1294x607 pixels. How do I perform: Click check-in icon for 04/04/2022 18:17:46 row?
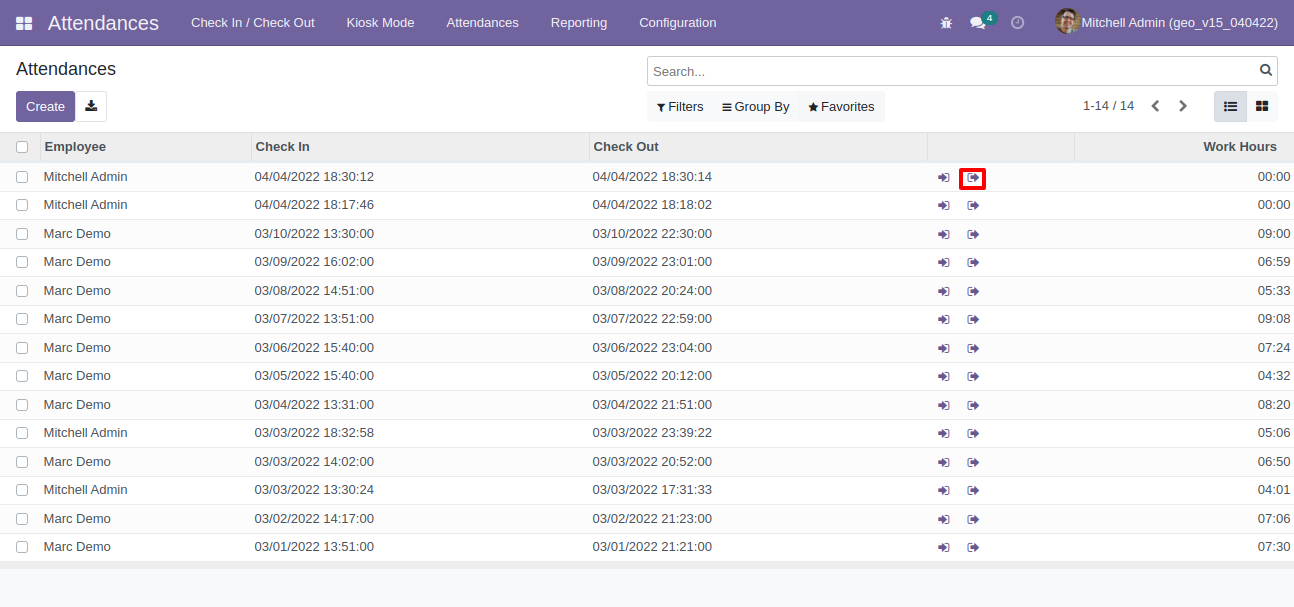944,206
